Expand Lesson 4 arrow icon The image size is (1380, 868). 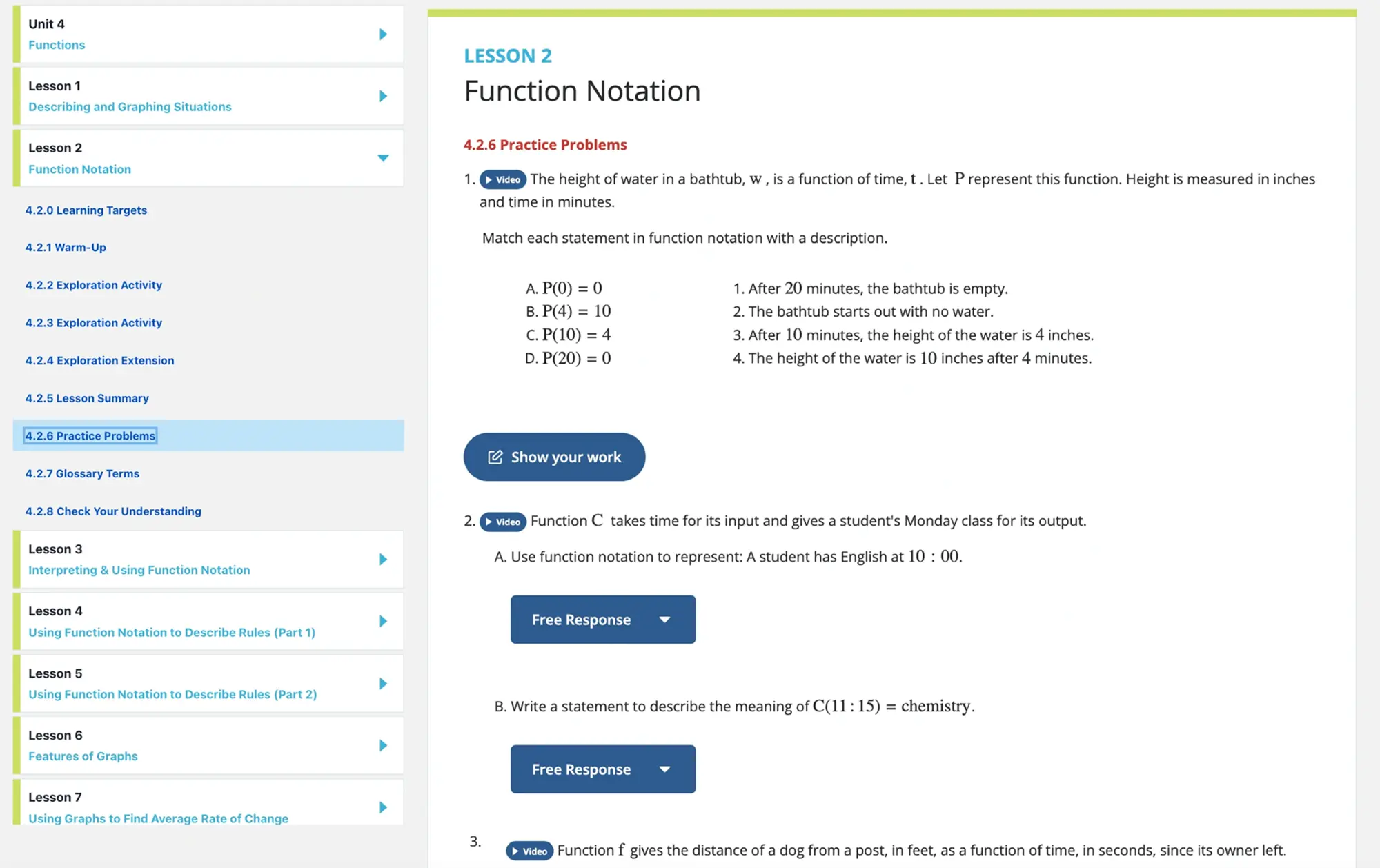point(383,621)
